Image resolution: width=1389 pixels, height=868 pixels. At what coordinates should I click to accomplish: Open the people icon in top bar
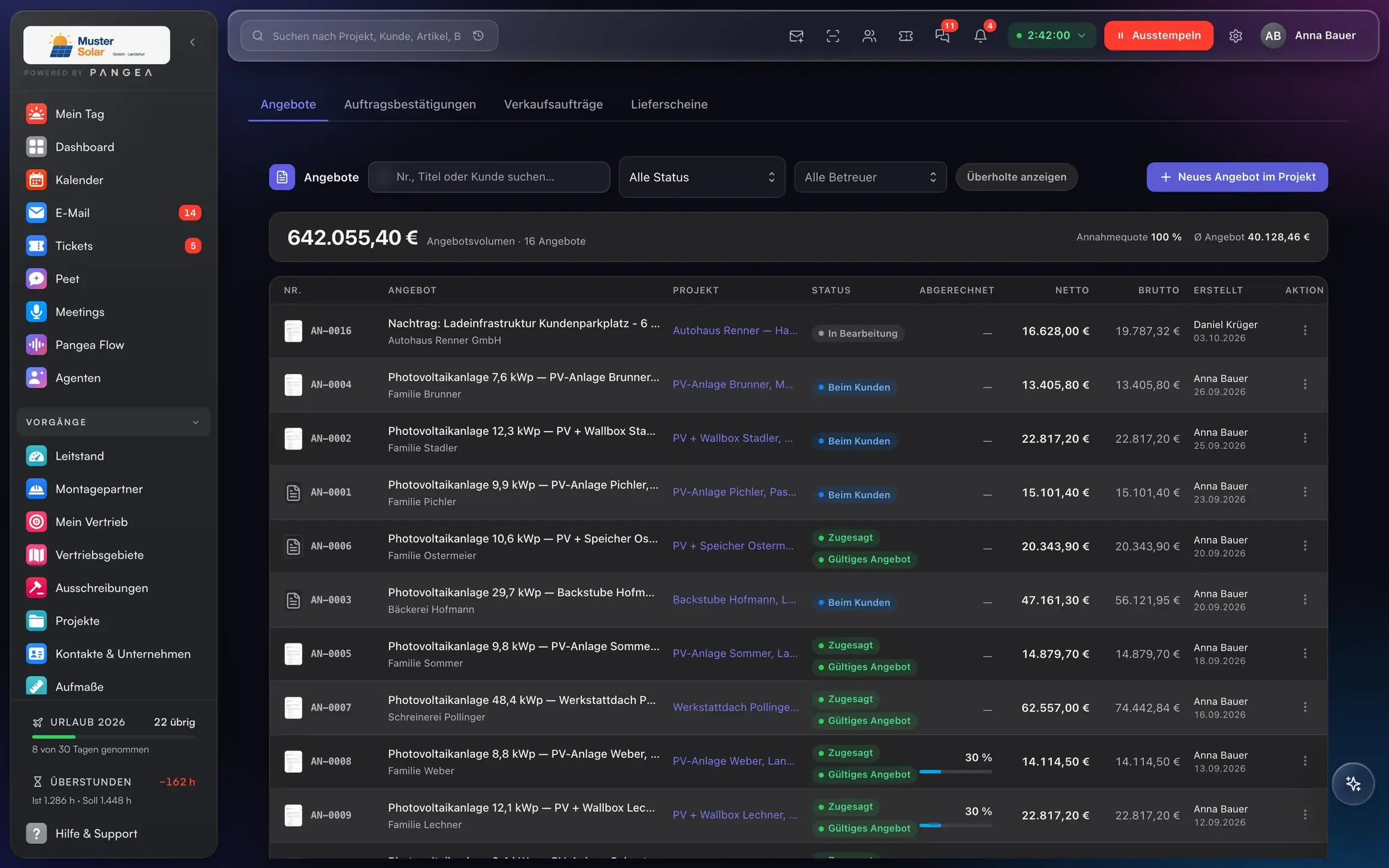(869, 36)
